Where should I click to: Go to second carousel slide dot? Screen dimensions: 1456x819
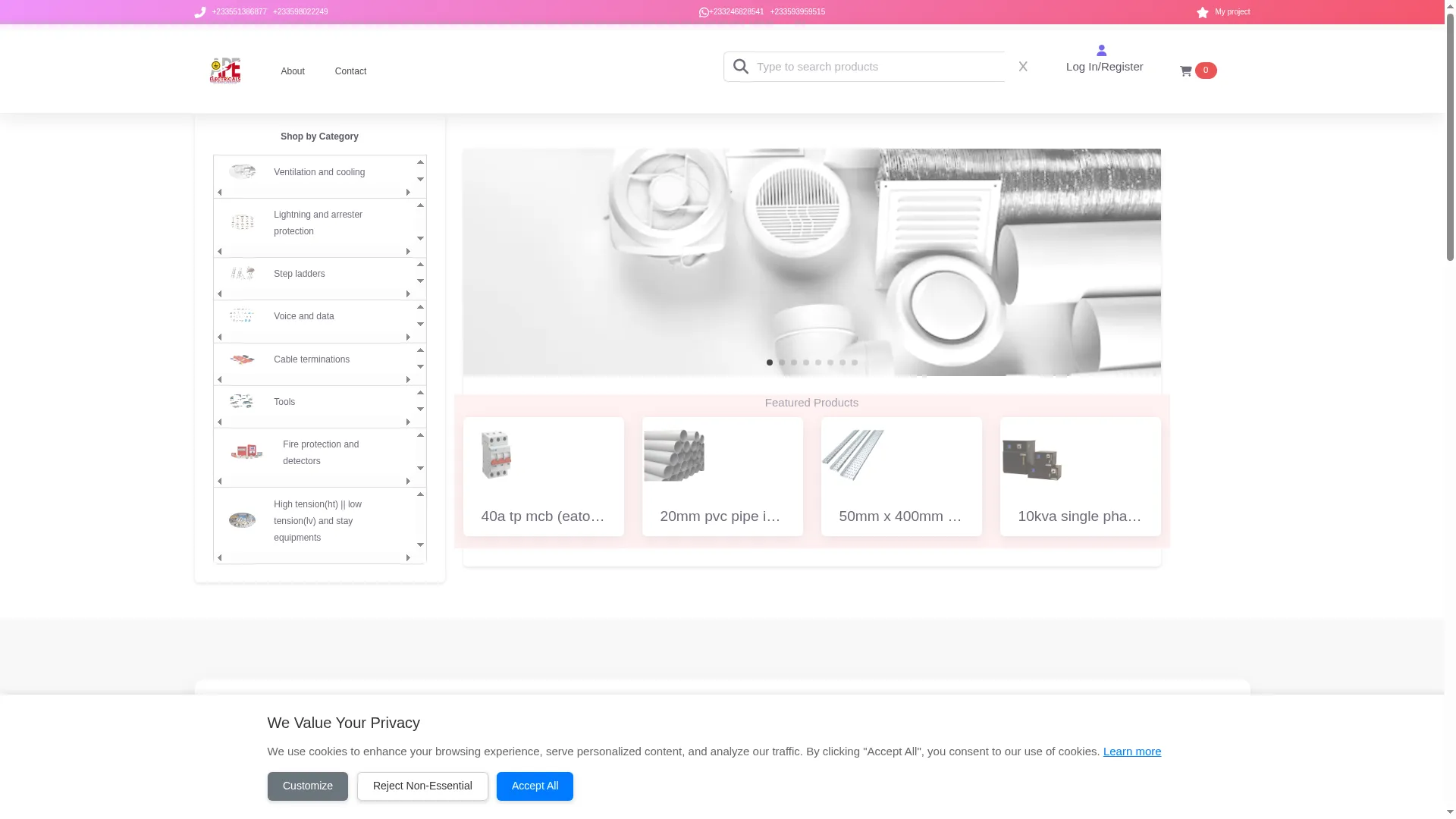[782, 362]
